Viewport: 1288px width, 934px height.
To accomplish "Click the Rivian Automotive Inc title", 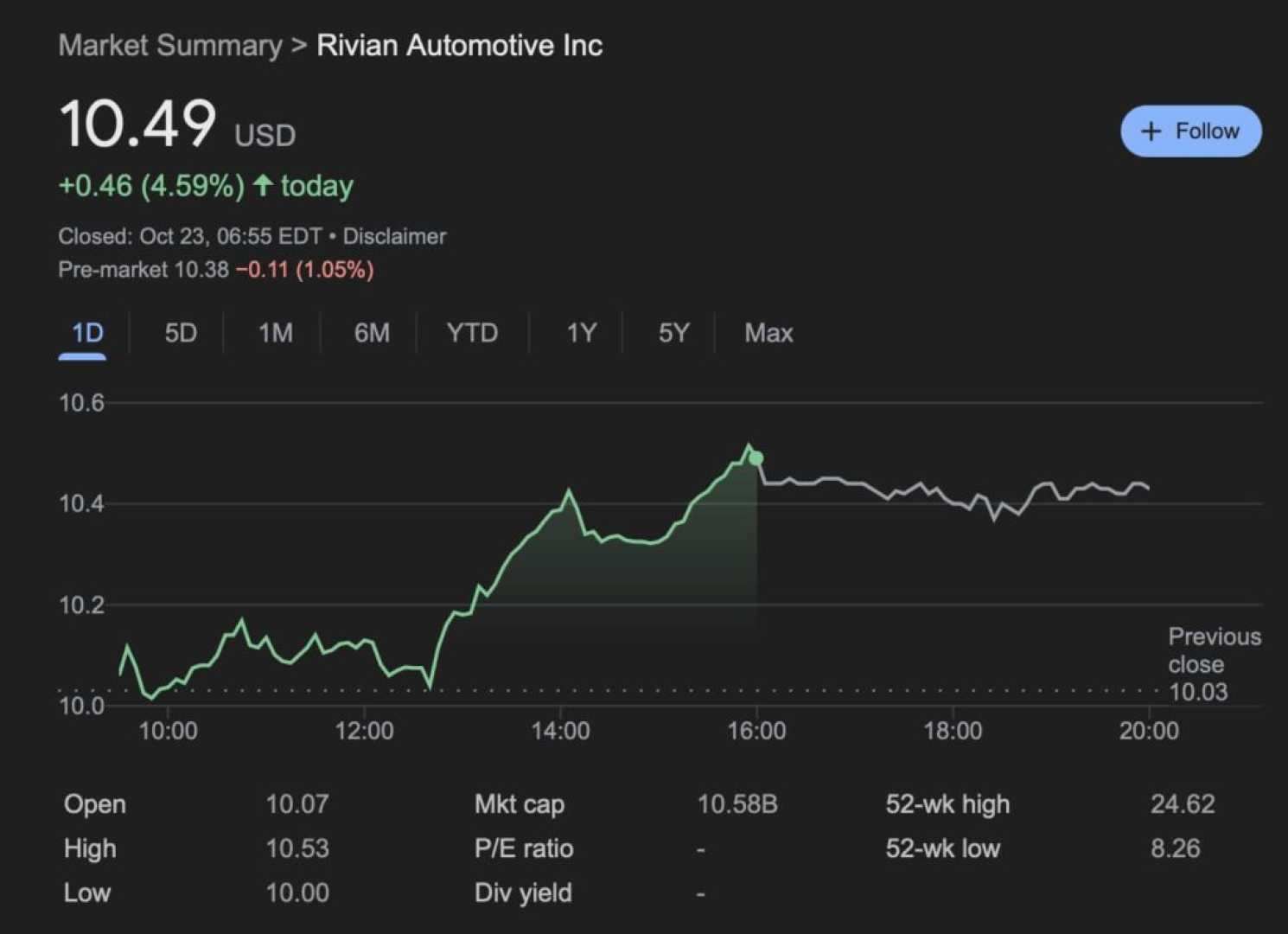I will (x=460, y=45).
